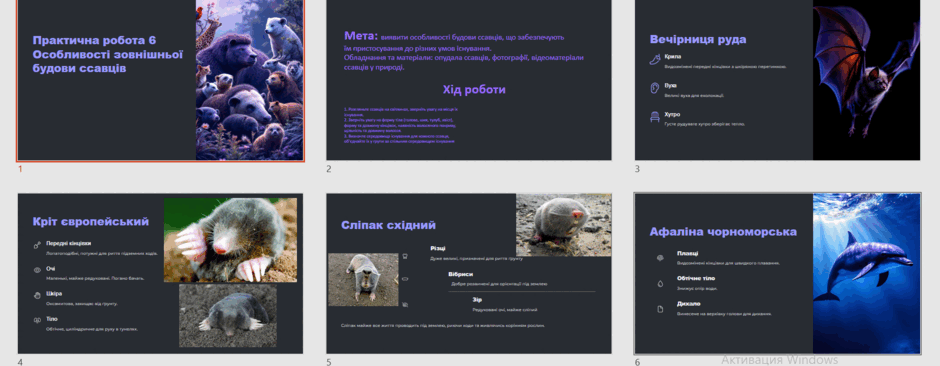Screen dimensions: 940x366
Task: Click slide number 2 under the Мета slide
Action: (x=329, y=169)
